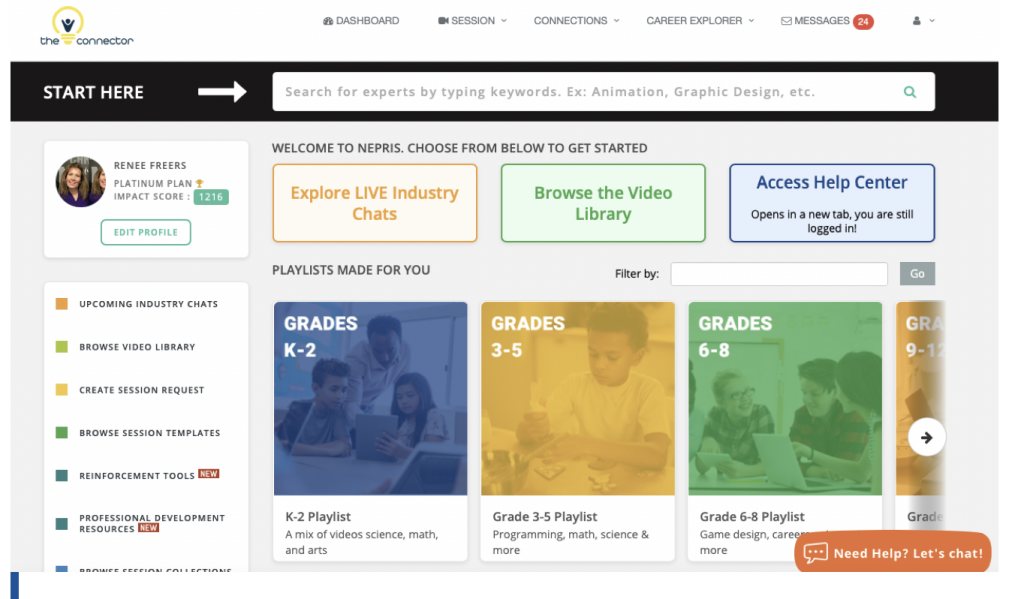Open the Need Help? Let's chat widget
The height and width of the screenshot is (599, 1024).
pos(893,553)
